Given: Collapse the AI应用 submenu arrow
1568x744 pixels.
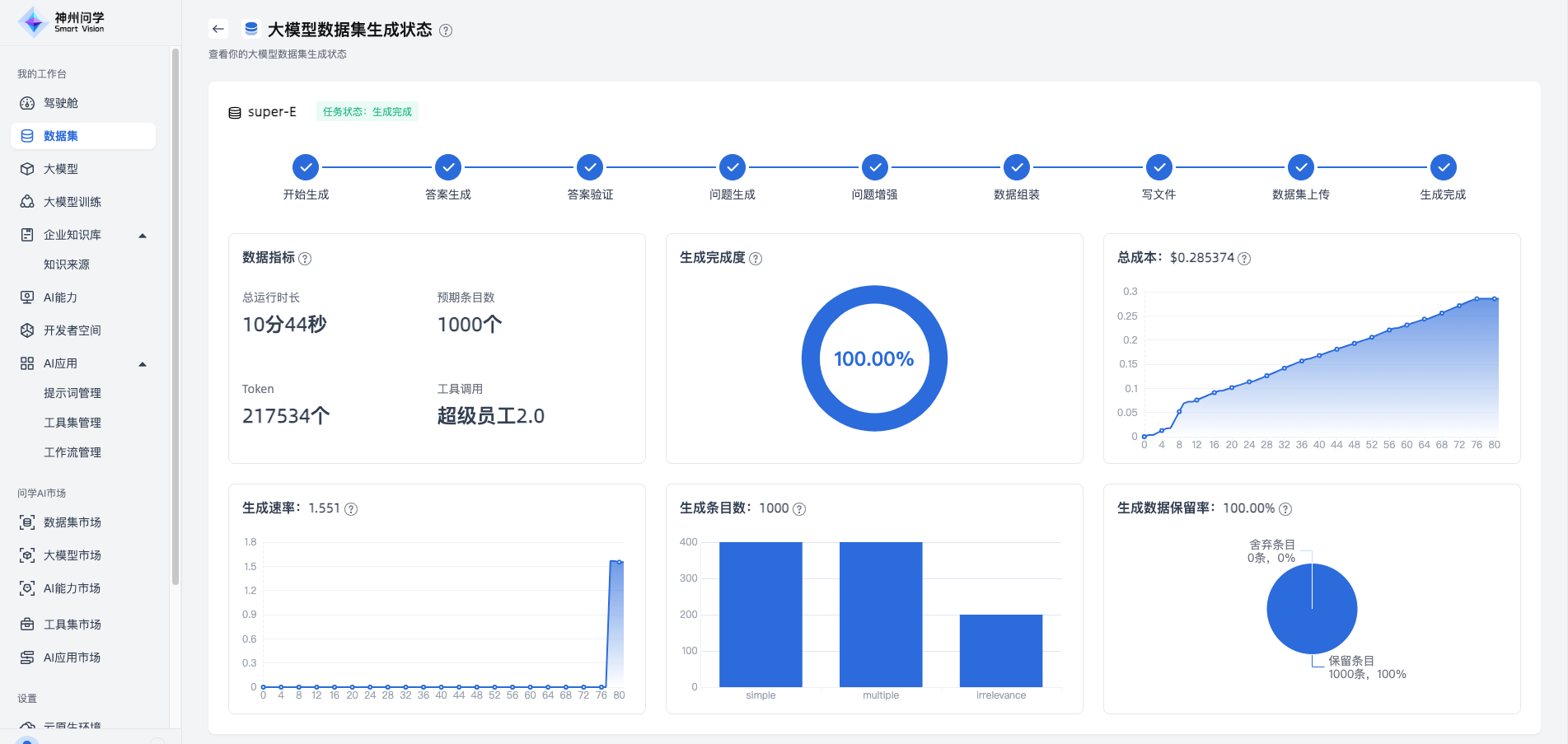Looking at the screenshot, I should [x=143, y=364].
